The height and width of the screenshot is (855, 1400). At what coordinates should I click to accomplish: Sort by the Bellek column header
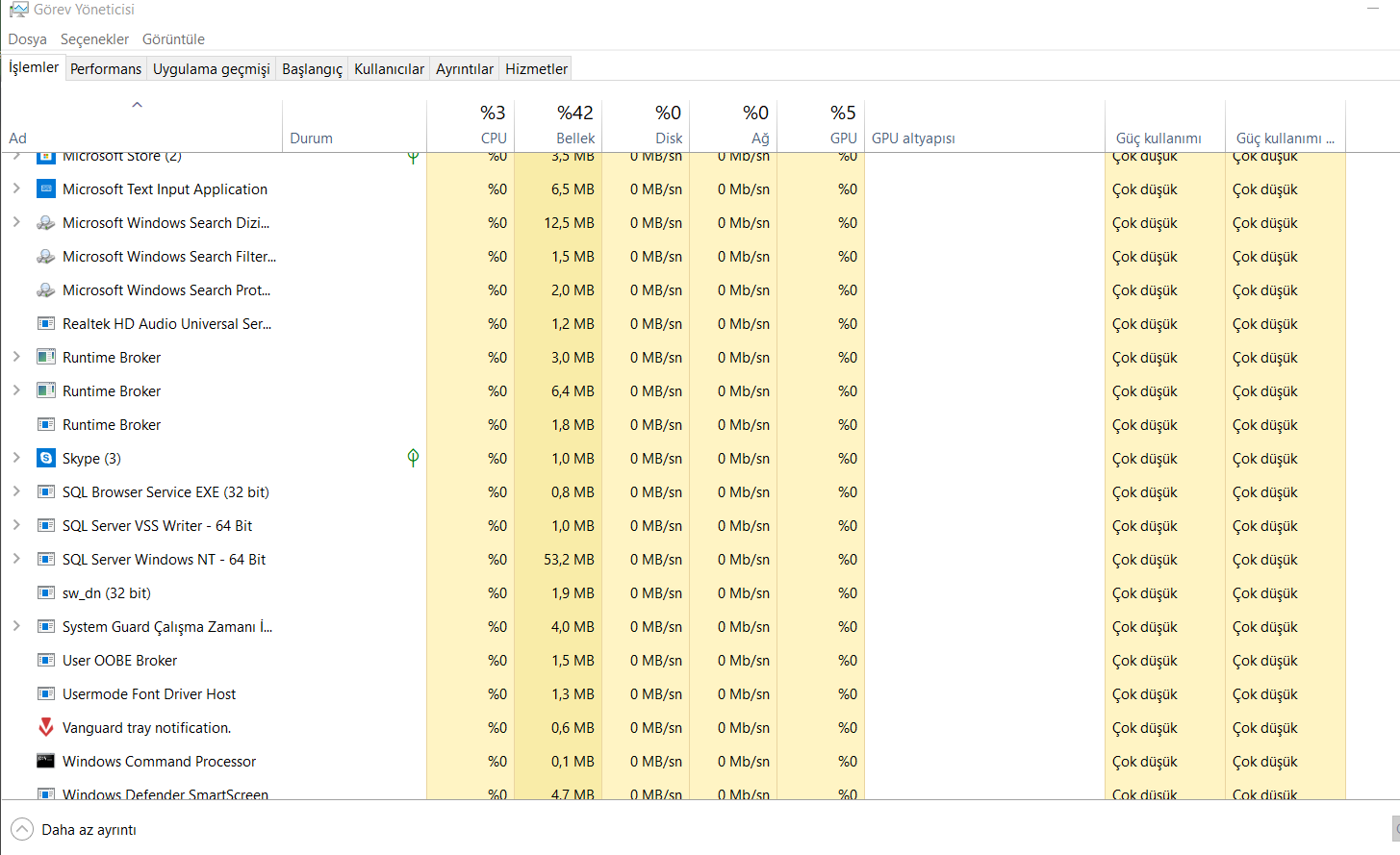tap(558, 126)
